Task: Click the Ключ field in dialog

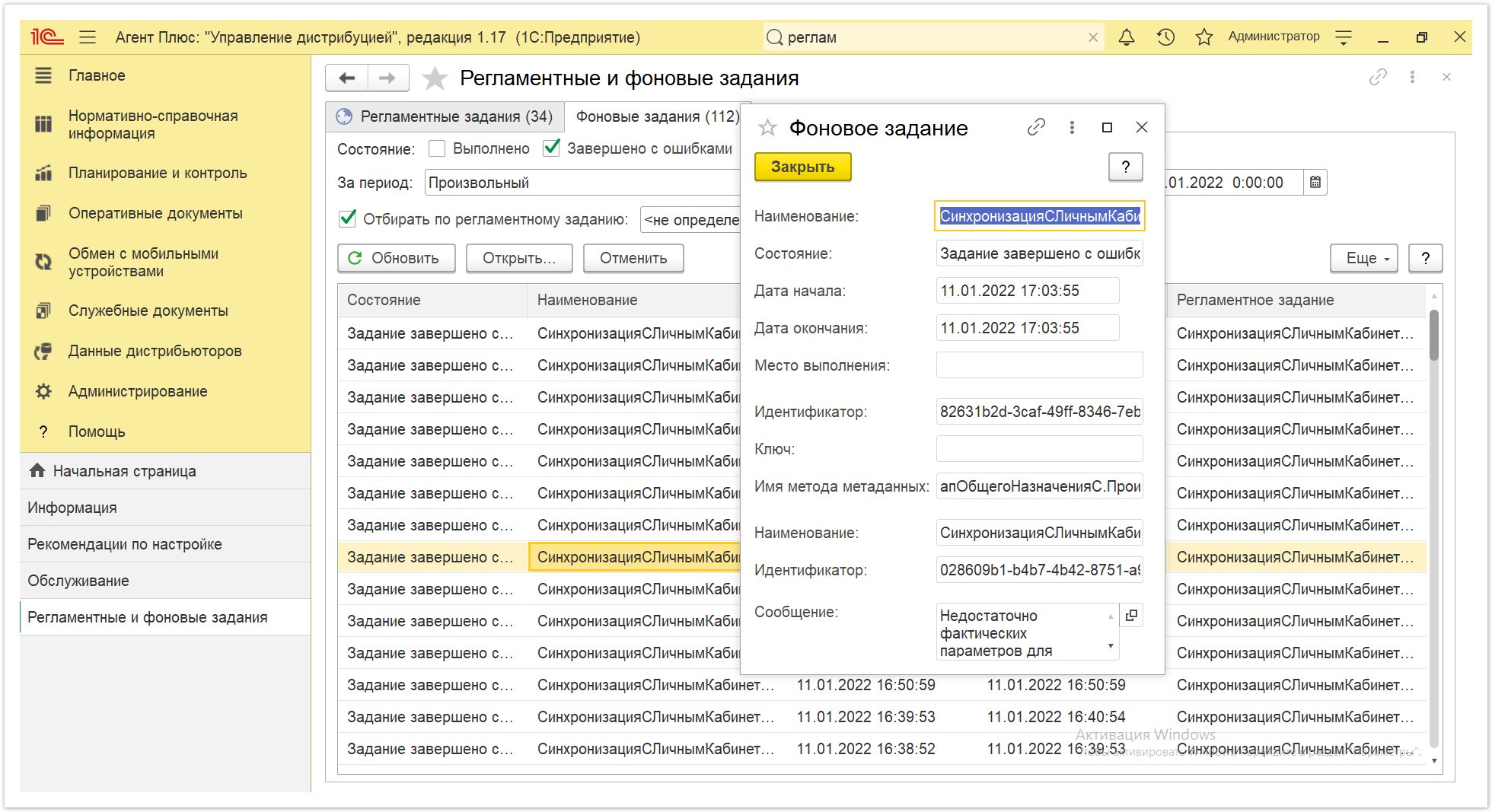Action: tap(1039, 449)
